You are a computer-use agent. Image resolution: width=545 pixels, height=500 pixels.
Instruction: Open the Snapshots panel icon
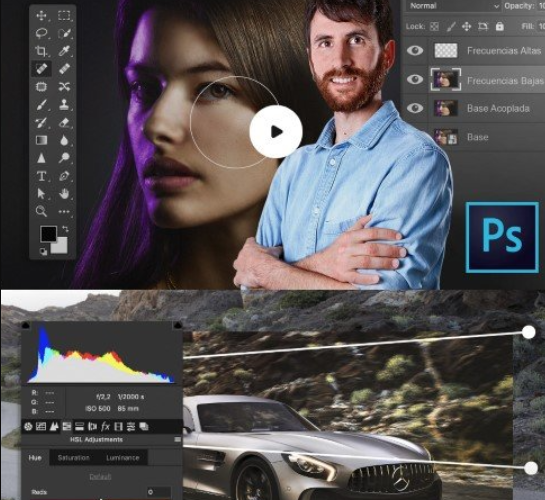pyautogui.click(x=144, y=426)
